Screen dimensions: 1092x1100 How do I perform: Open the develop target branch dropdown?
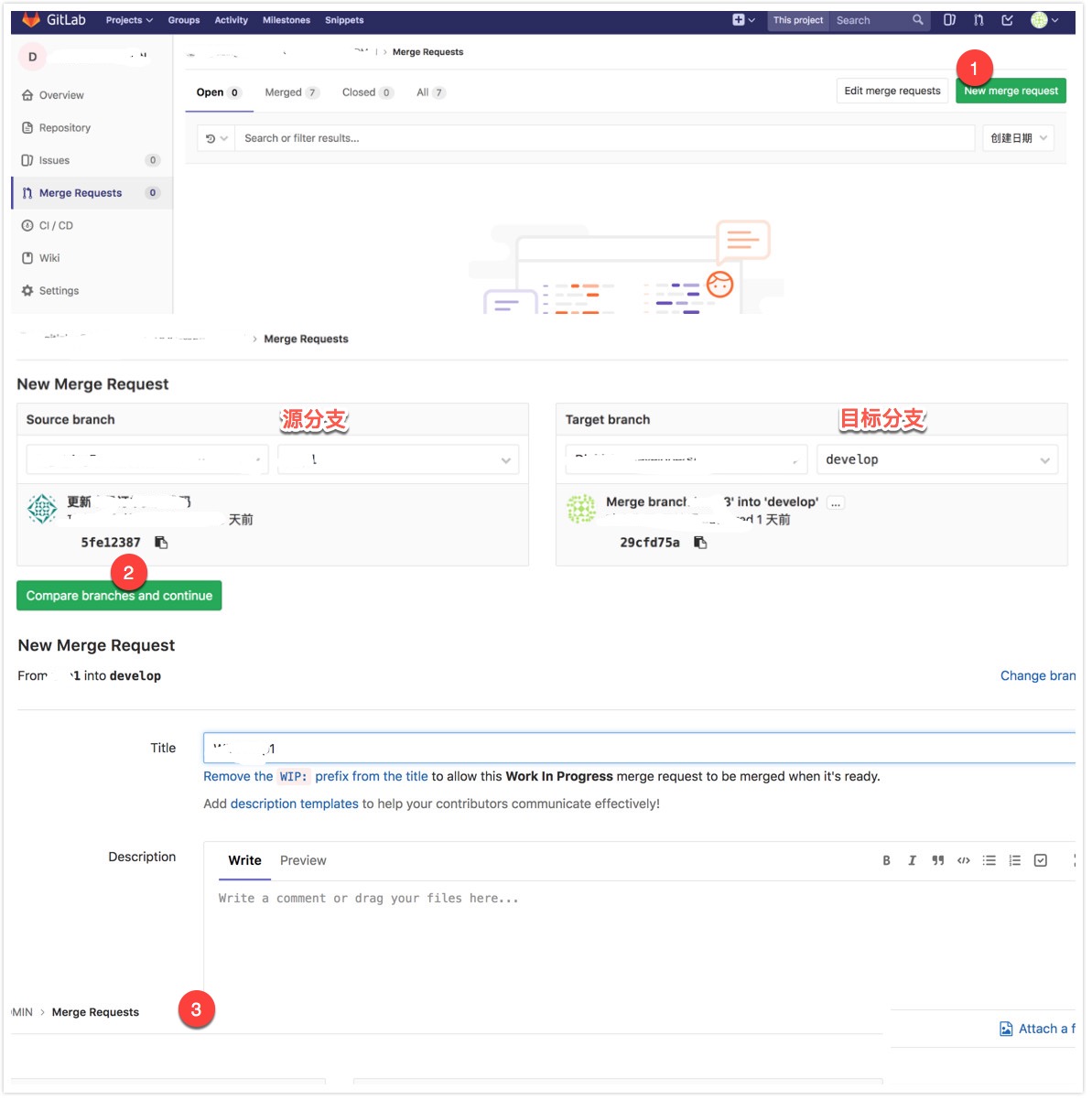tap(937, 459)
